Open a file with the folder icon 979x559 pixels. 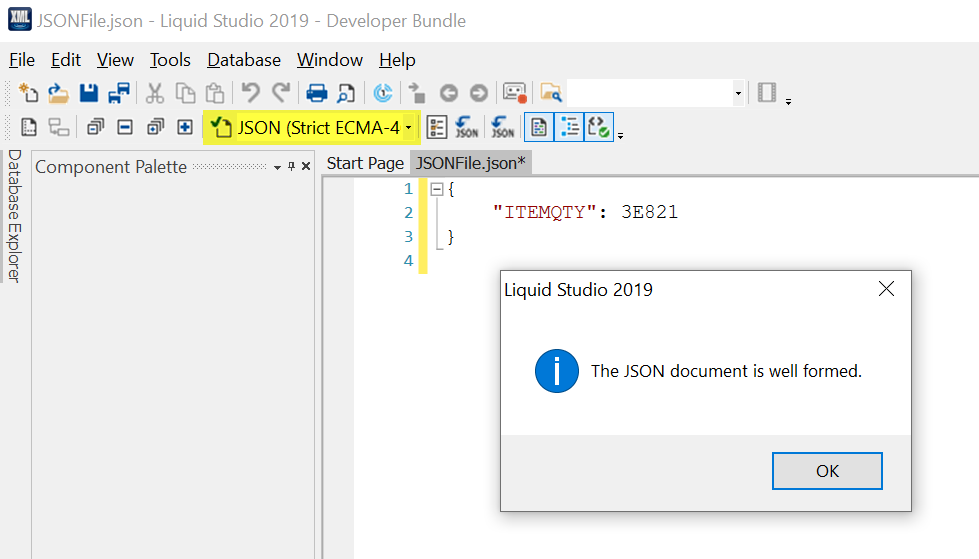pyautogui.click(x=59, y=93)
